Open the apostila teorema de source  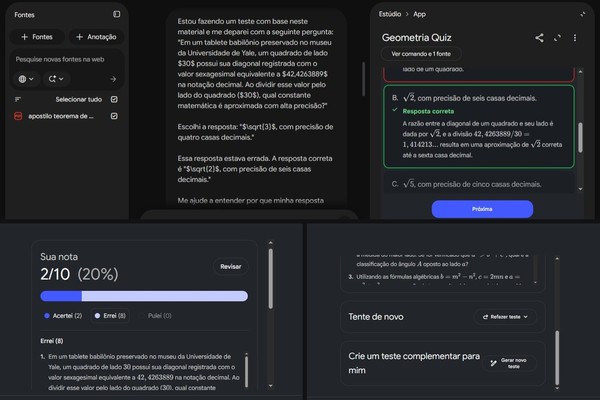coord(61,116)
